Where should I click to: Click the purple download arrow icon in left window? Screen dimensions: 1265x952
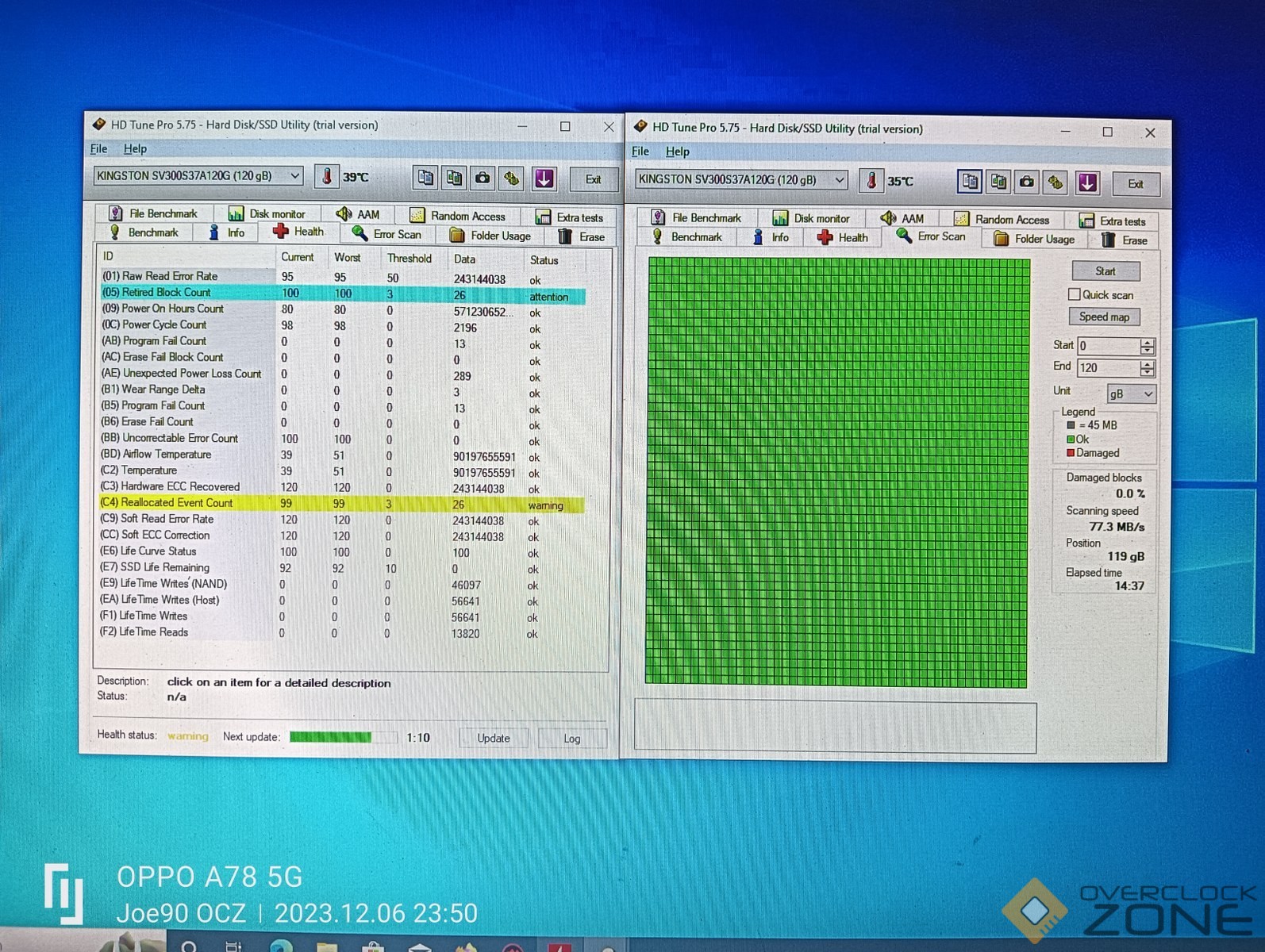[x=544, y=178]
